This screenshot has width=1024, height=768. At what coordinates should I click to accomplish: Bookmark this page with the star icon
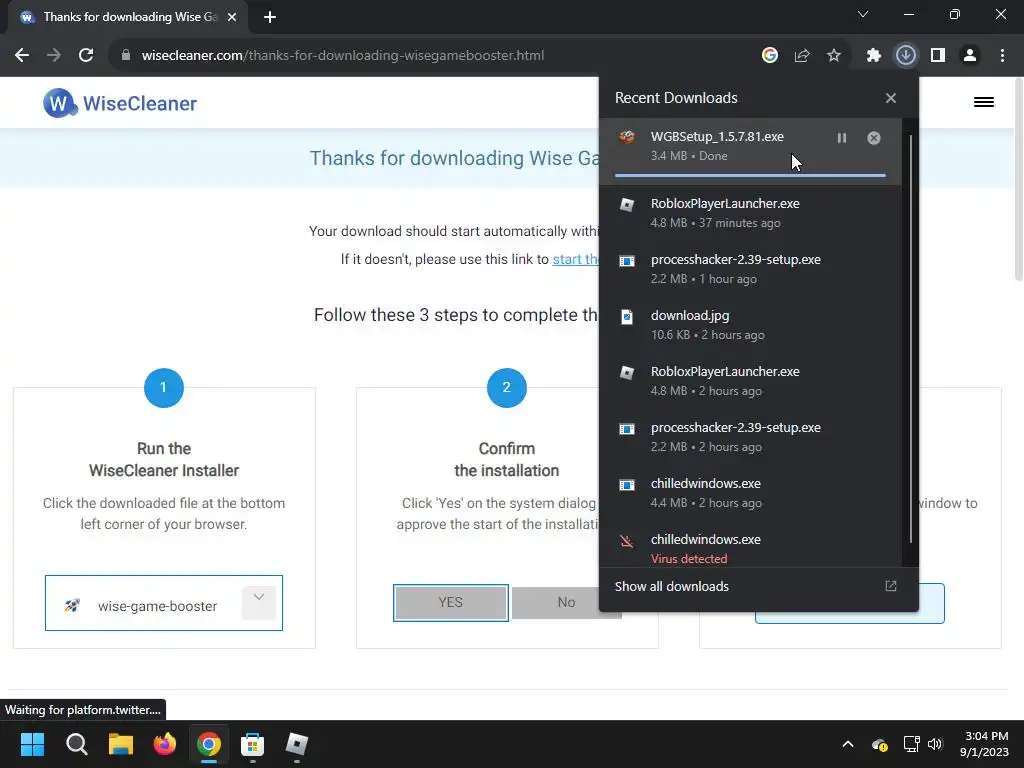[x=834, y=56]
